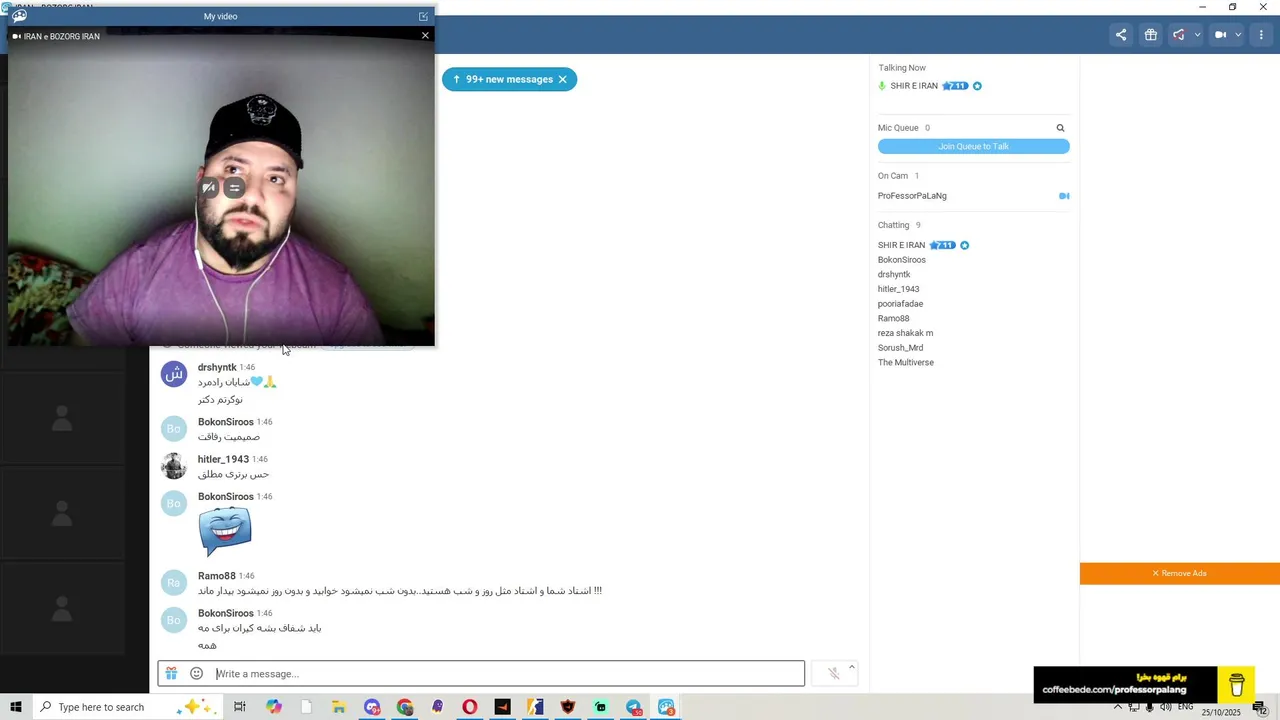Open the Windows Start menu
The height and width of the screenshot is (720, 1280).
[x=15, y=707]
